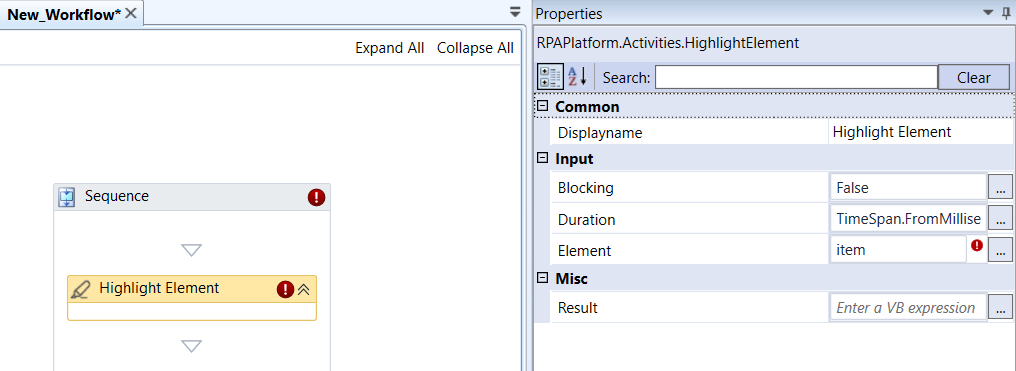Image resolution: width=1016 pixels, height=371 pixels.
Task: Edit the Displayname value field
Action: [920, 133]
